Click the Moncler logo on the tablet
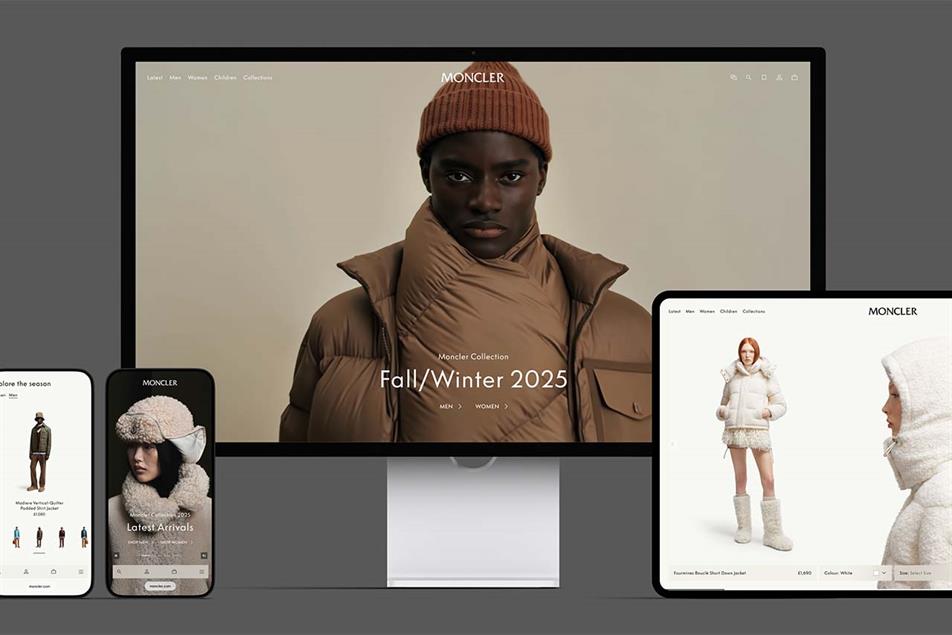The width and height of the screenshot is (952, 635). 892,311
